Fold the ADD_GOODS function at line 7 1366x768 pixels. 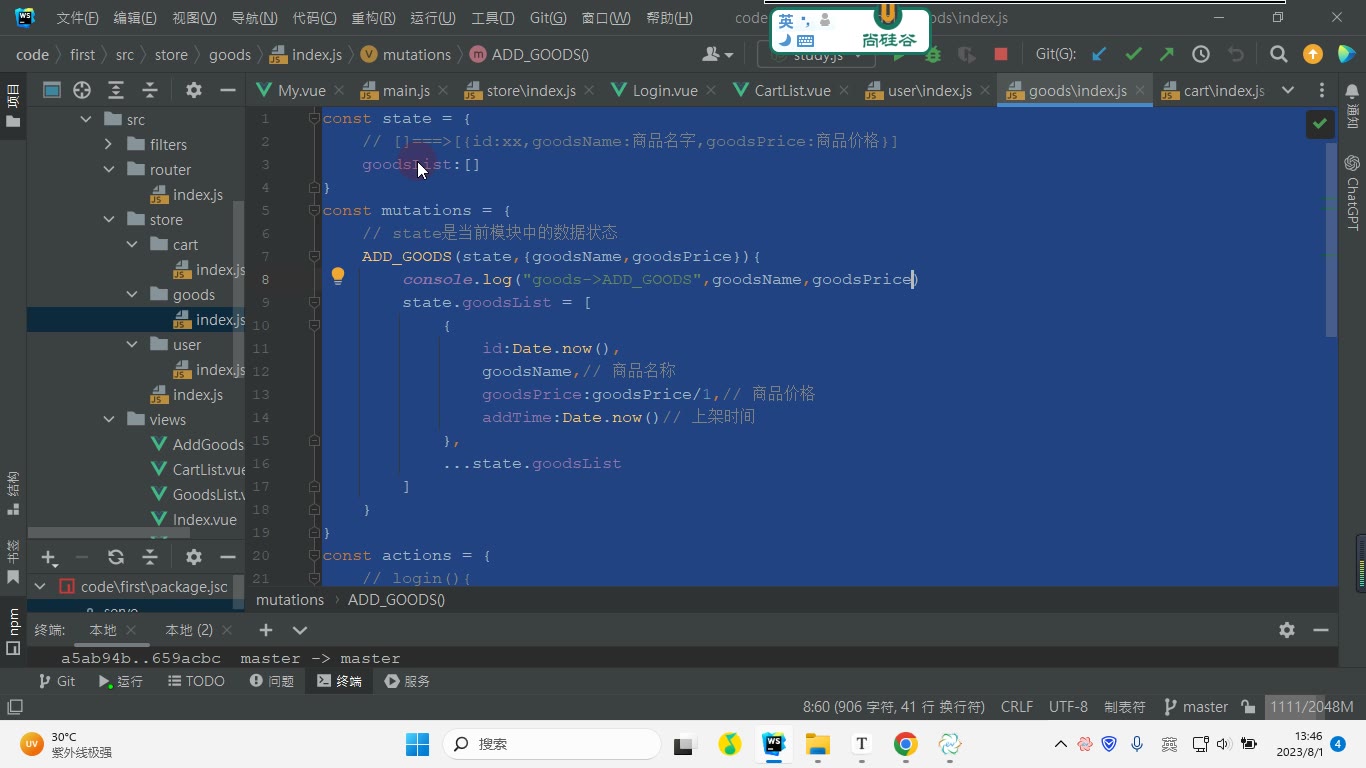tap(314, 256)
